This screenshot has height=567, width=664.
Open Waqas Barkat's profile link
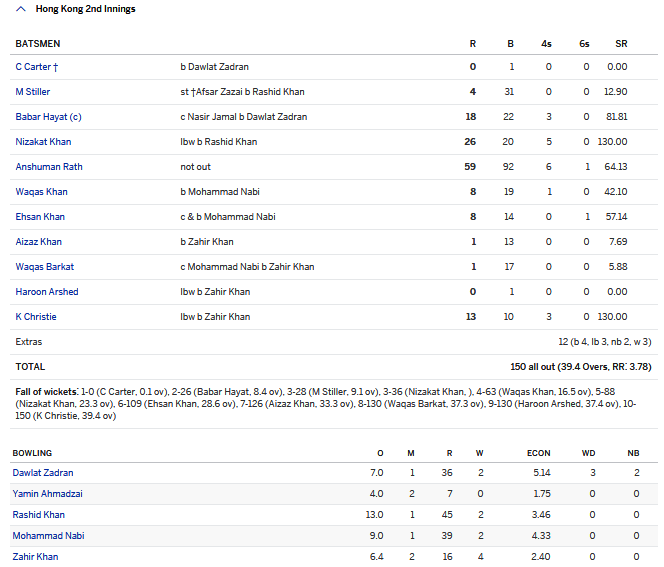(45, 267)
